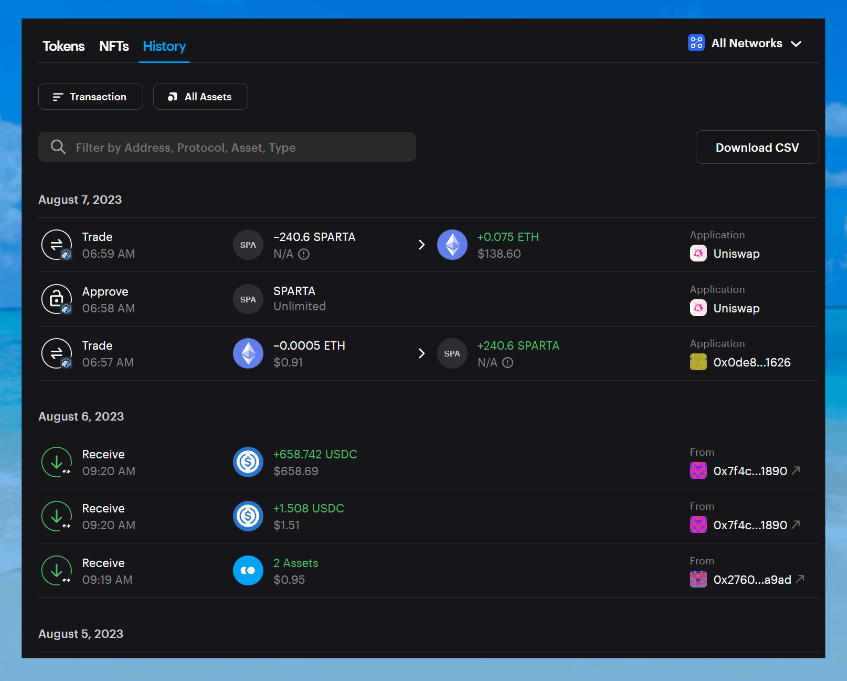Open the Transaction filter dropdown
This screenshot has height=681, width=847.
click(x=89, y=97)
